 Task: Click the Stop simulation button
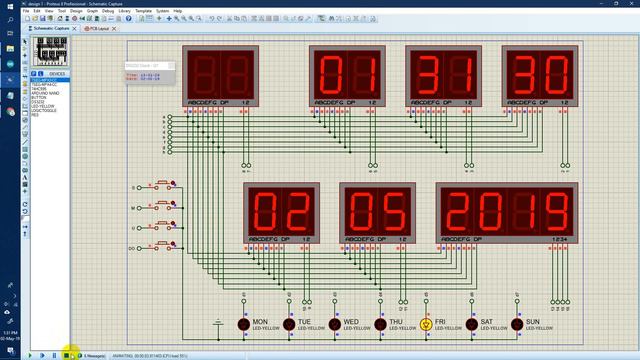66,356
